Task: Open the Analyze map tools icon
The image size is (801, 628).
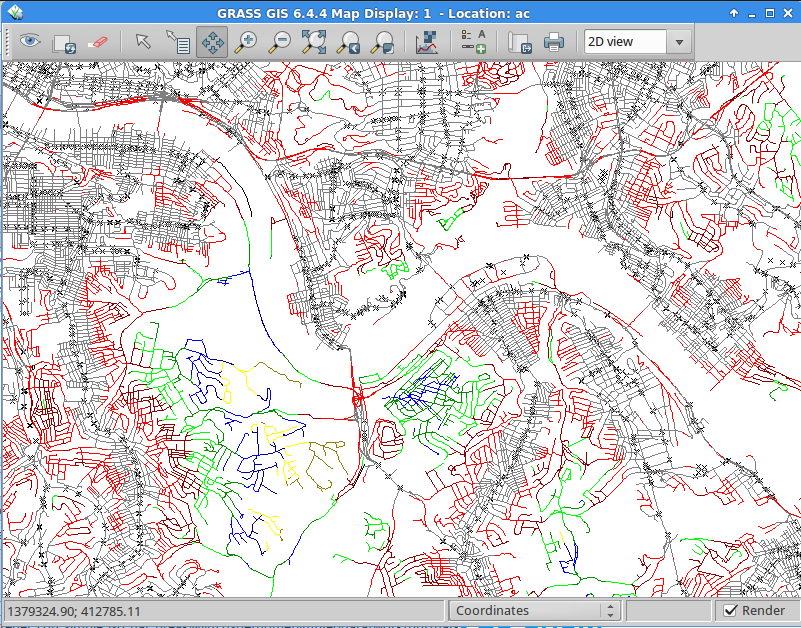Action: [x=427, y=42]
